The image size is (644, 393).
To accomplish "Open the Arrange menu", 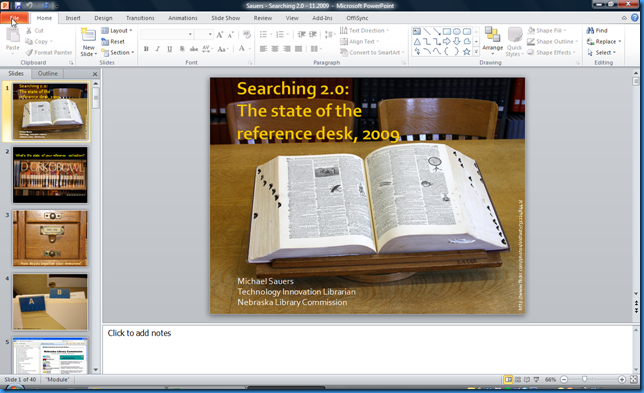I will (x=492, y=41).
